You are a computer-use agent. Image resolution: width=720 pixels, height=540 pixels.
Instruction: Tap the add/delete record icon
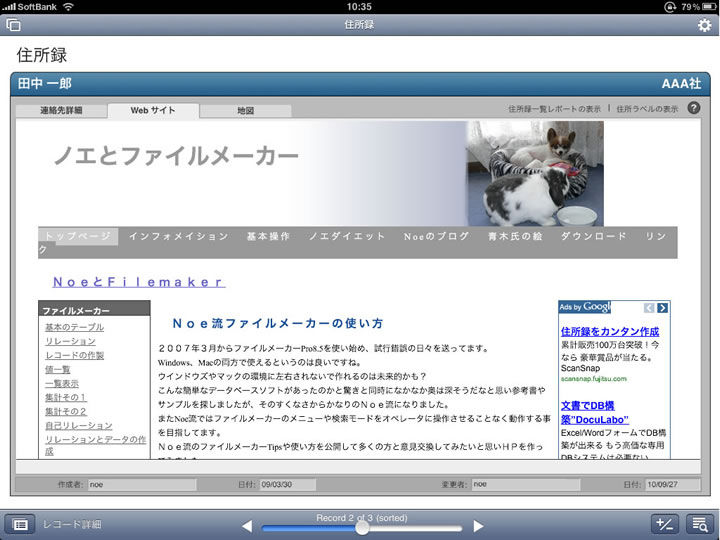point(662,524)
